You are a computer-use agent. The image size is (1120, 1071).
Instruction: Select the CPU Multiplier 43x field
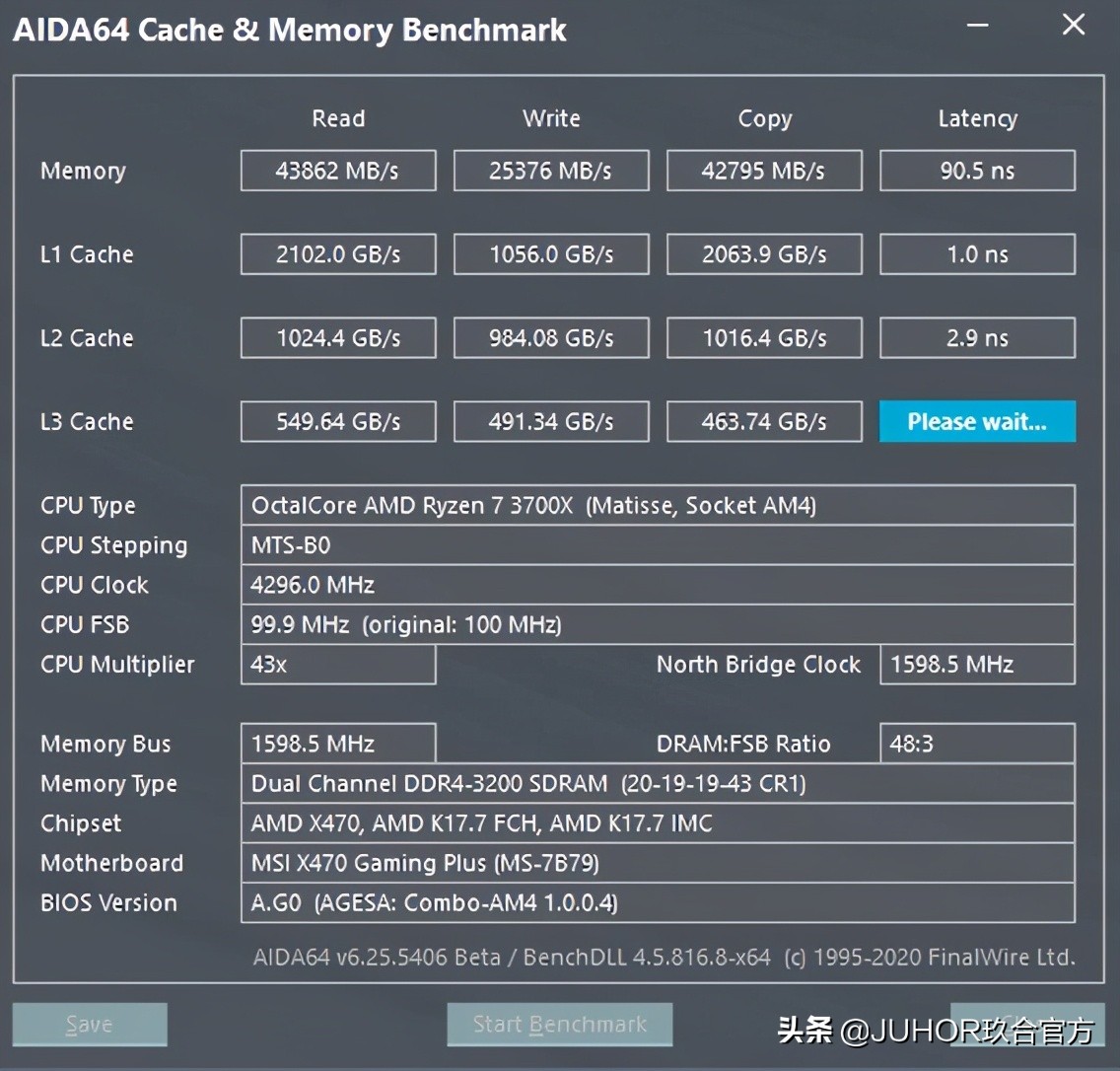click(x=337, y=665)
